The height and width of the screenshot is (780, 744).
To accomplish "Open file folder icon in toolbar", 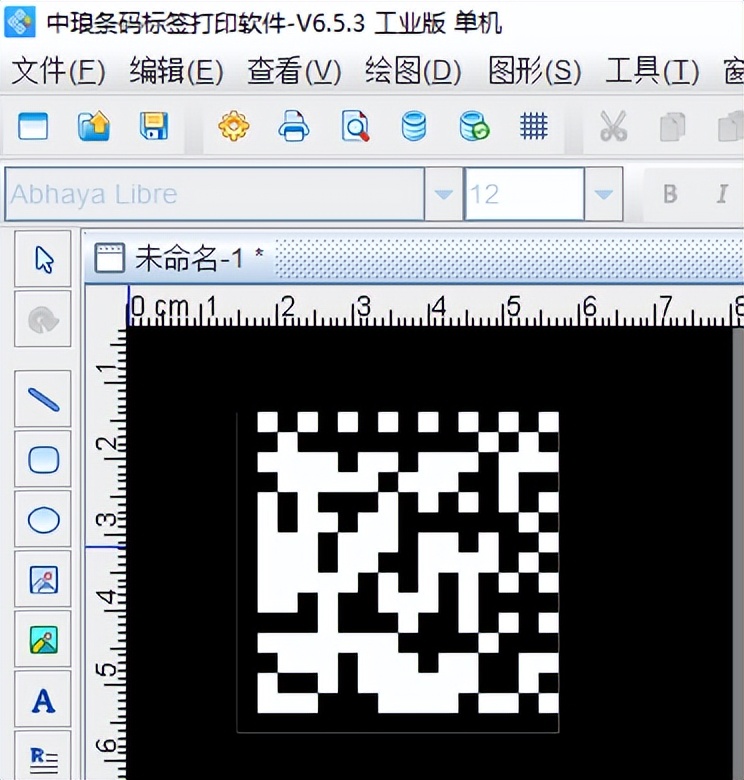I will 93,126.
